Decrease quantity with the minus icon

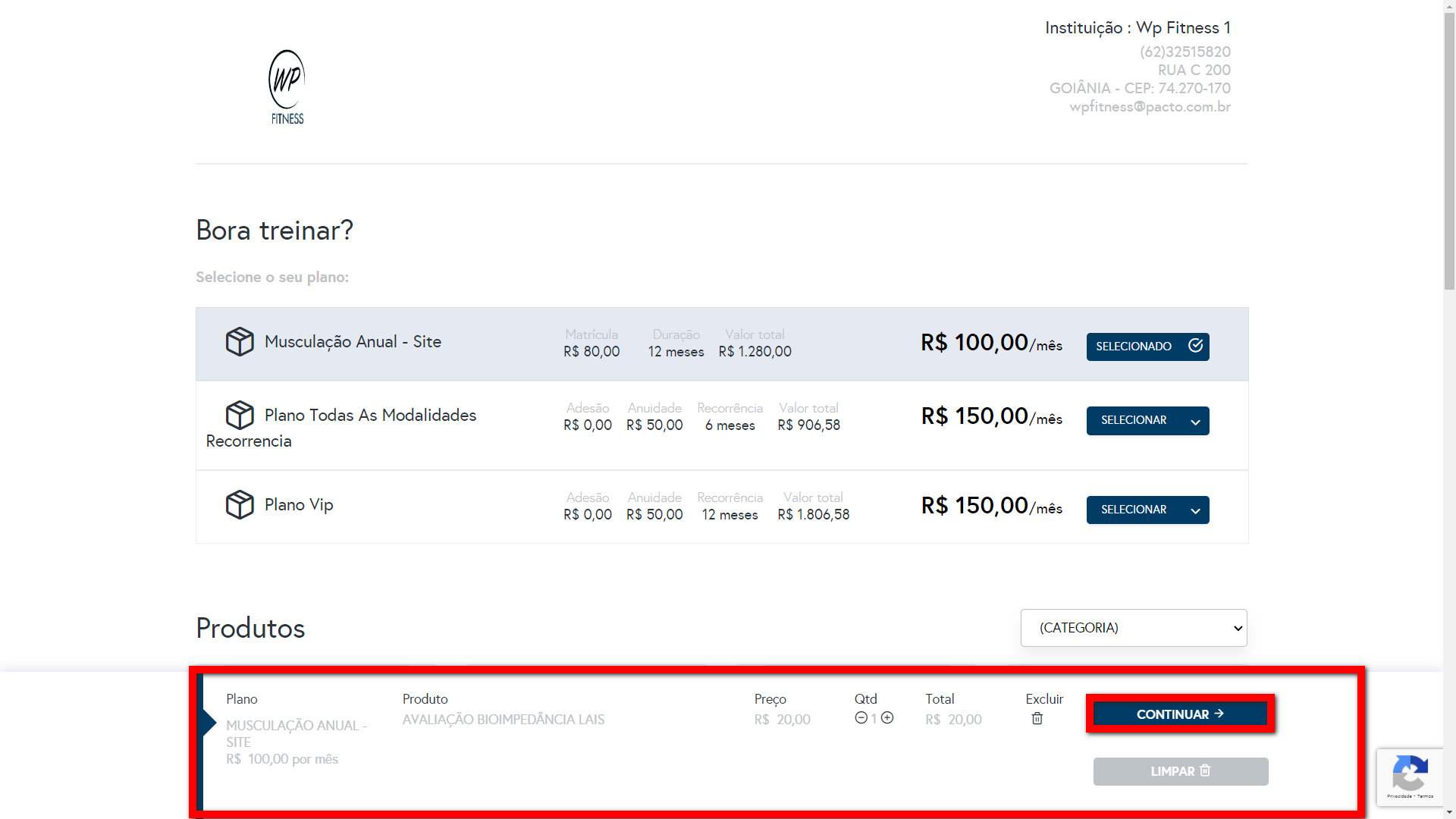pos(861,718)
